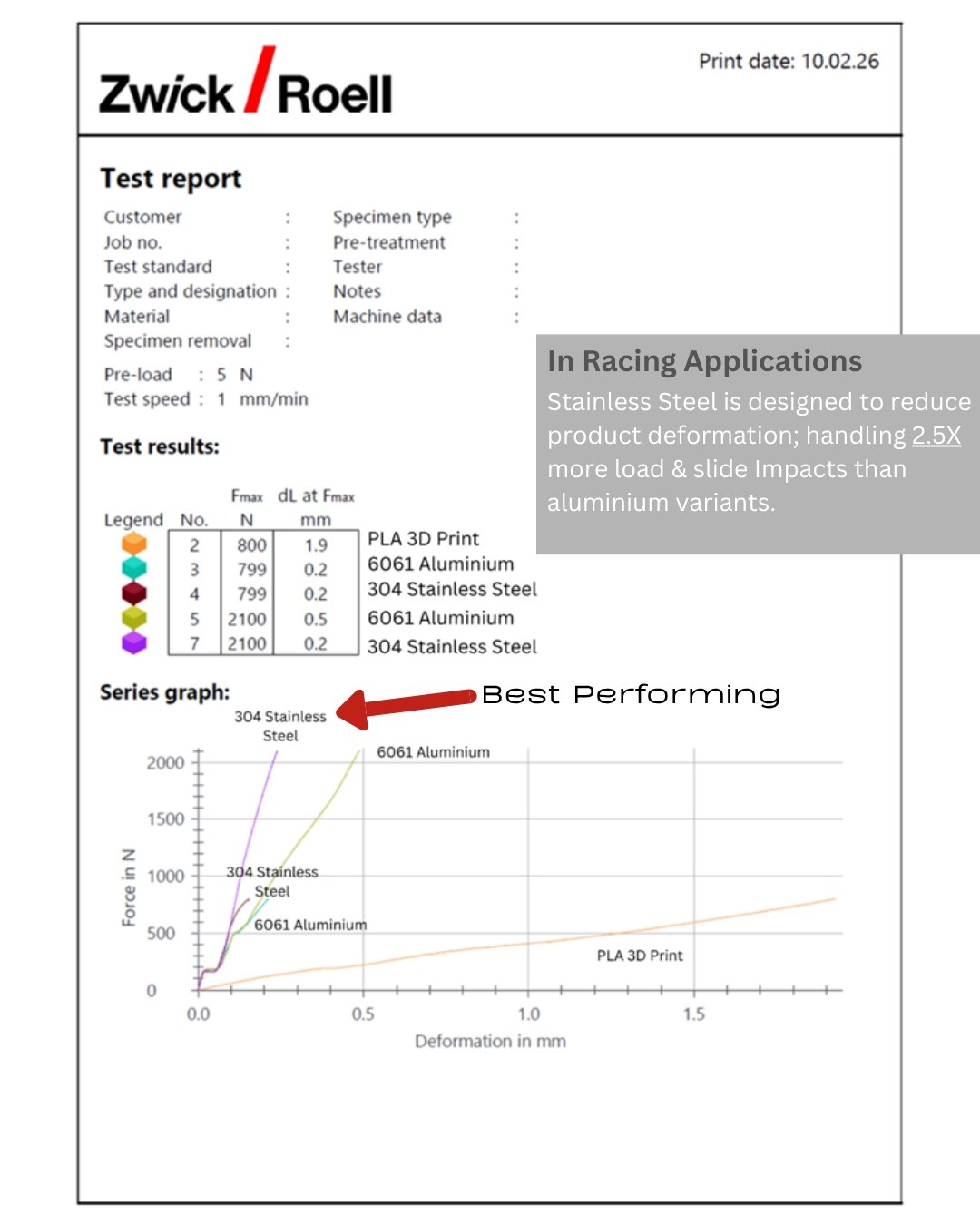Screen dimensions: 980x1225
Task: Click '6061 Aluminium' label of specimen 3 row
Action: 440,564
